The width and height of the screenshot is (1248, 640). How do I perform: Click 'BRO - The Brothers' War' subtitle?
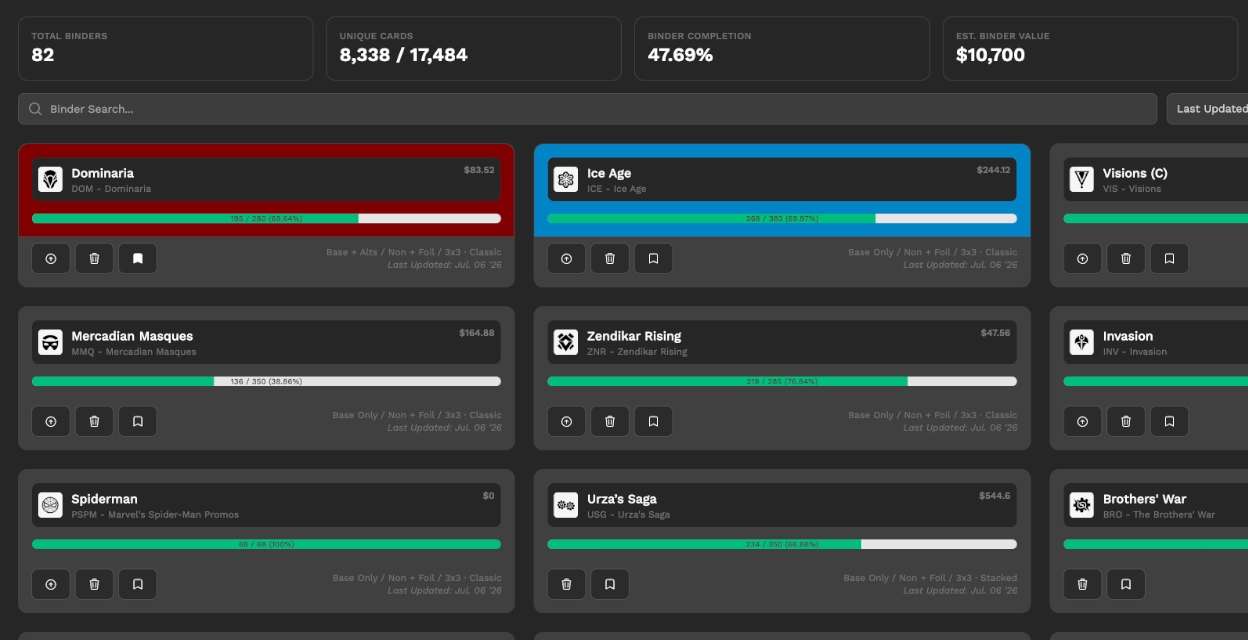(x=1159, y=515)
